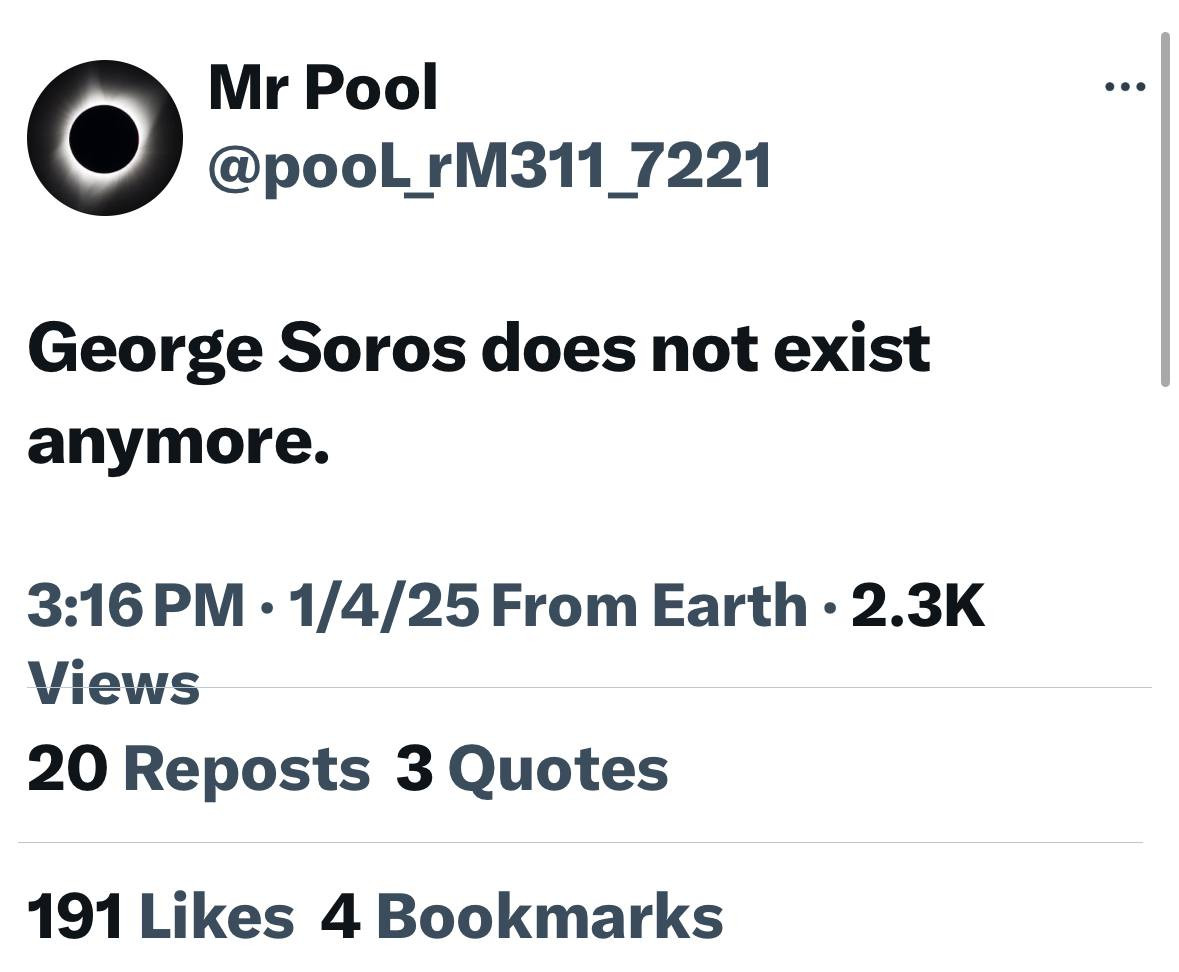
Task: Open the Reposts list label
Action: (246, 770)
